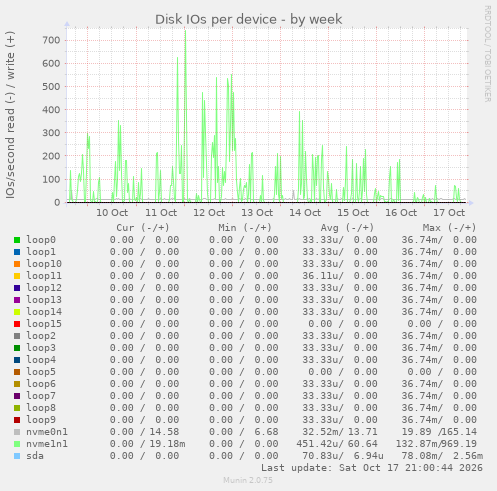The width and height of the screenshot is (497, 491).
Task: Click the 'loop12' legend label
Action: [44, 288]
